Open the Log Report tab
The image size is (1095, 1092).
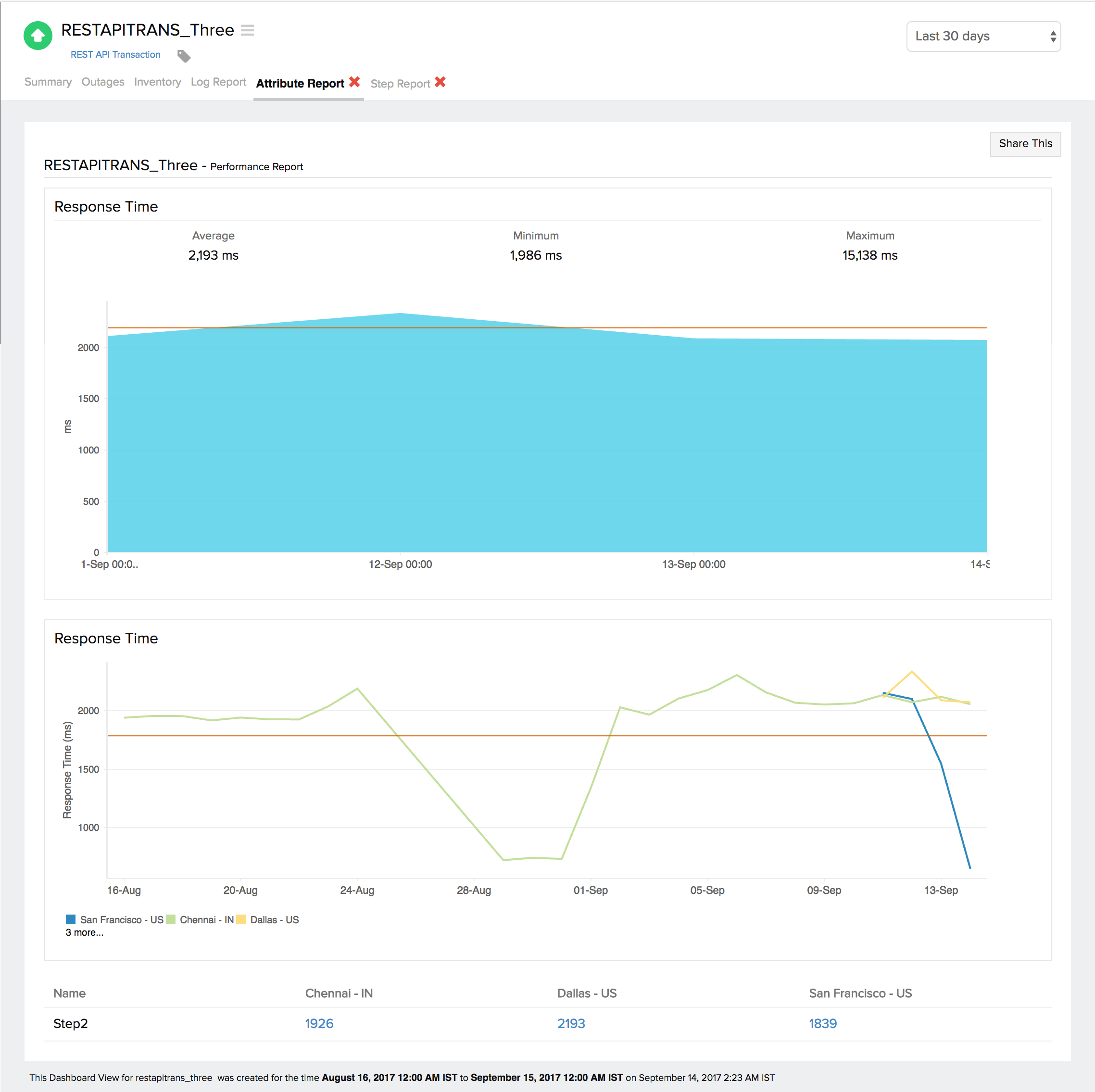(x=218, y=82)
